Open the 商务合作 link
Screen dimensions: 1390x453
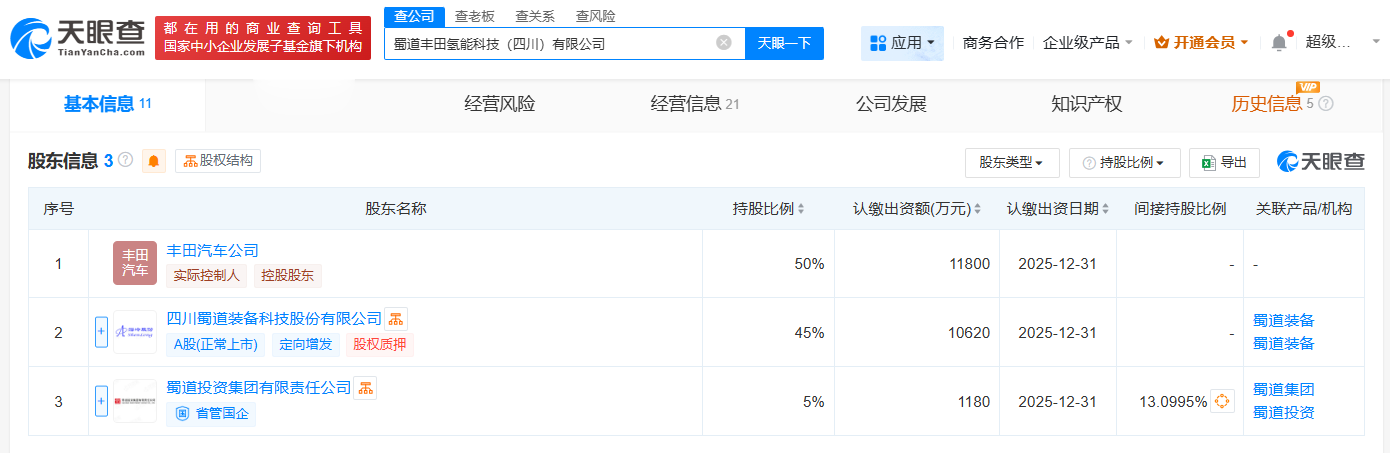coord(993,43)
